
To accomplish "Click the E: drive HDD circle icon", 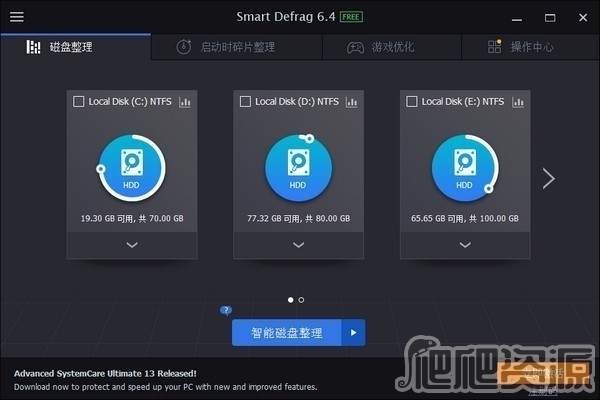I will pos(465,168).
